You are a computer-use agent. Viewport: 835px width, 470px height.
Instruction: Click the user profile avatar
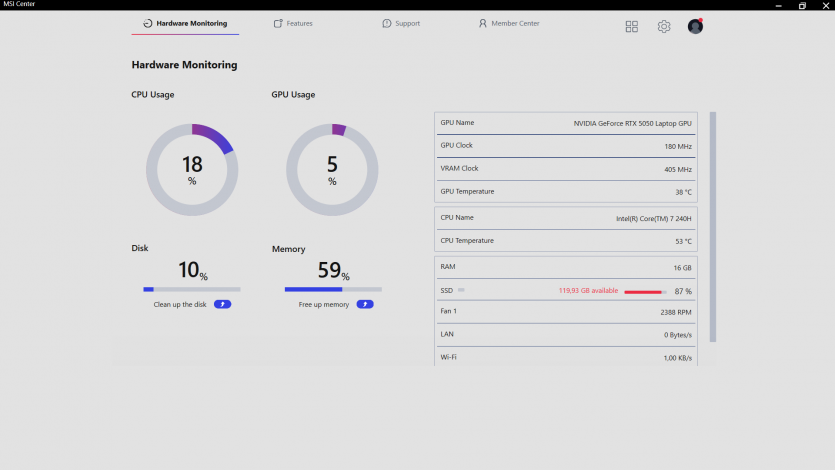[695, 27]
